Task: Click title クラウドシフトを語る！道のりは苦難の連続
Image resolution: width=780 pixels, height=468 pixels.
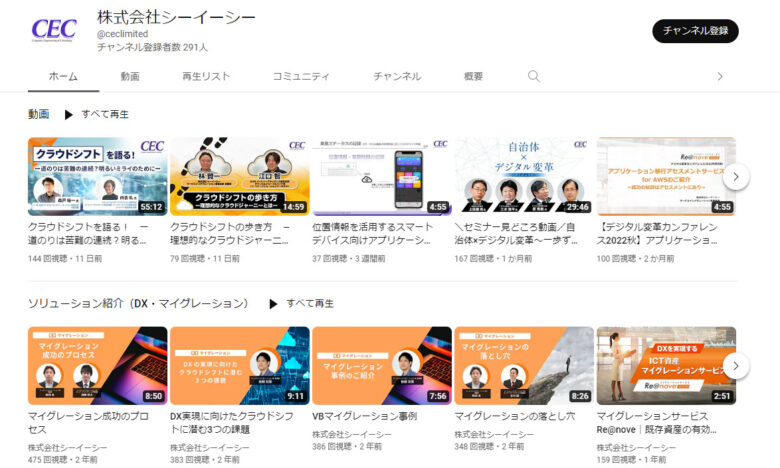Action: tap(88, 233)
